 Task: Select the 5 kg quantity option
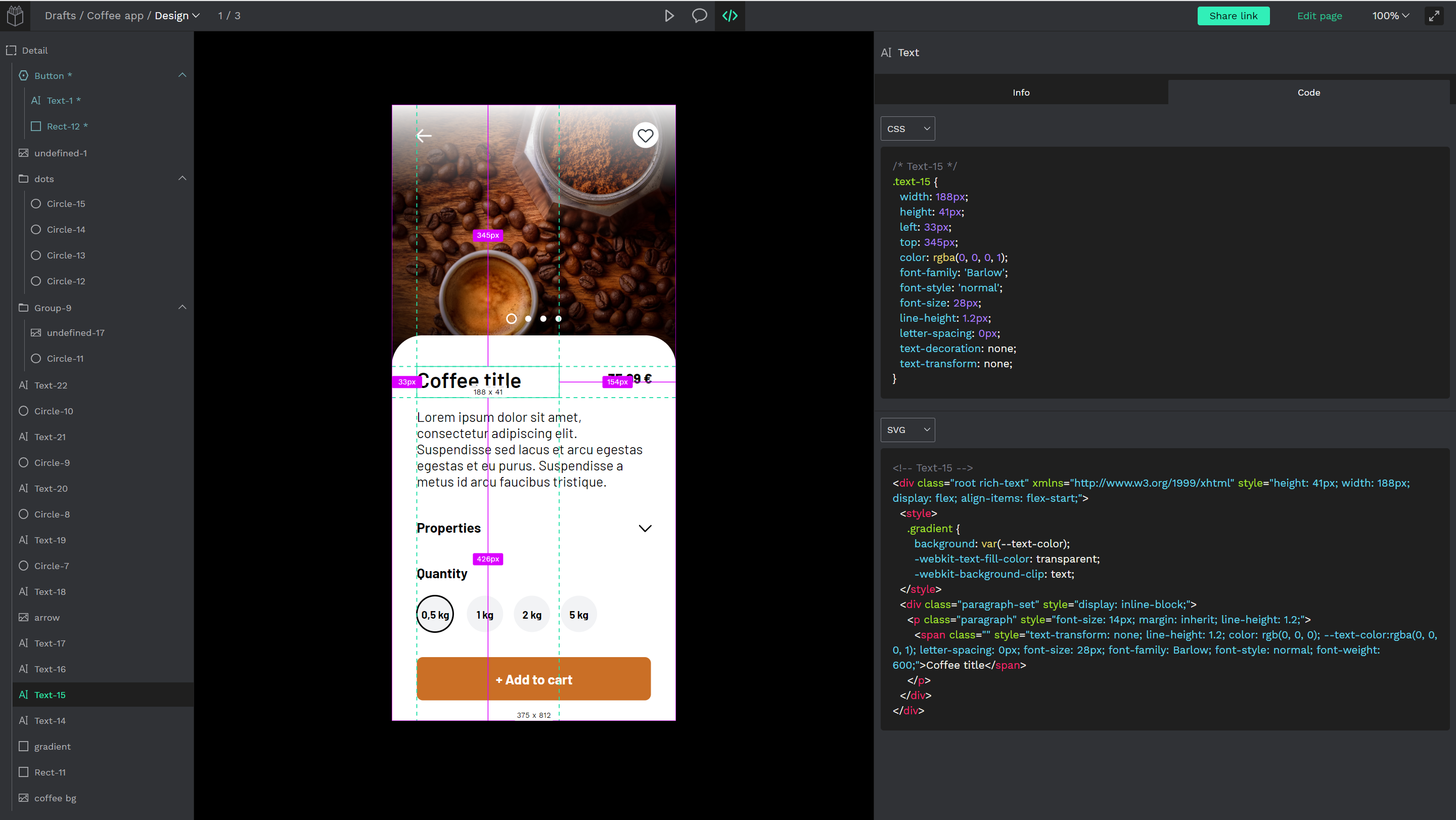[578, 615]
